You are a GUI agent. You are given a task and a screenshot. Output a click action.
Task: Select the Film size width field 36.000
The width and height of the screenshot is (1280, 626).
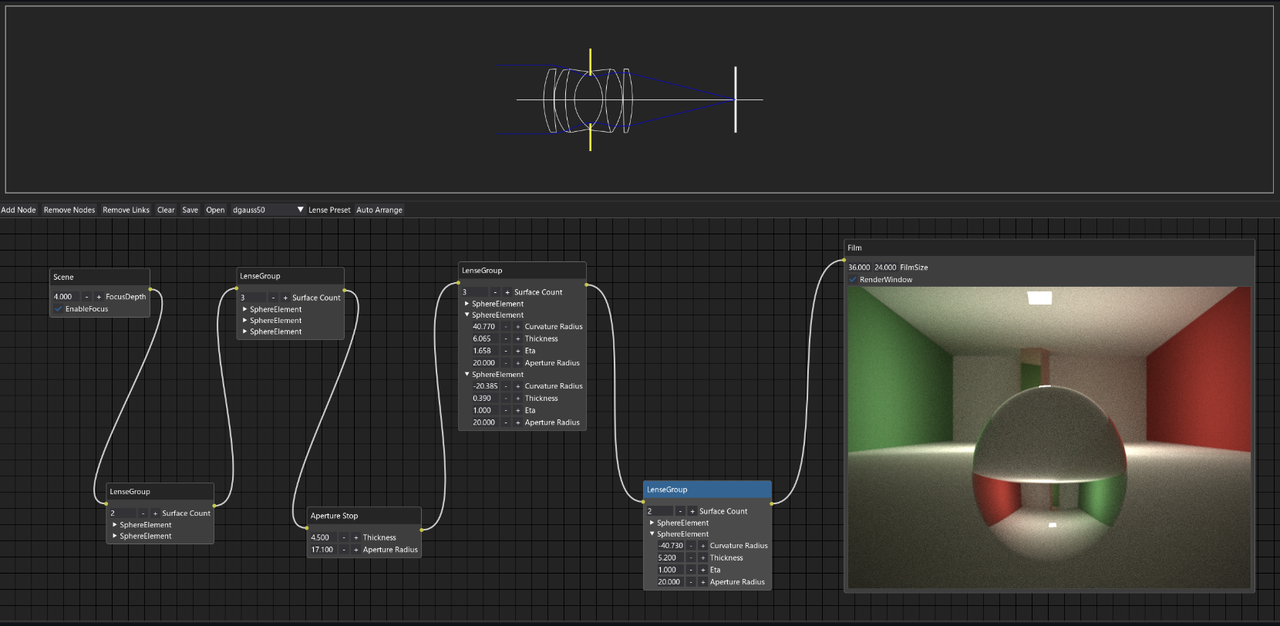coord(859,267)
